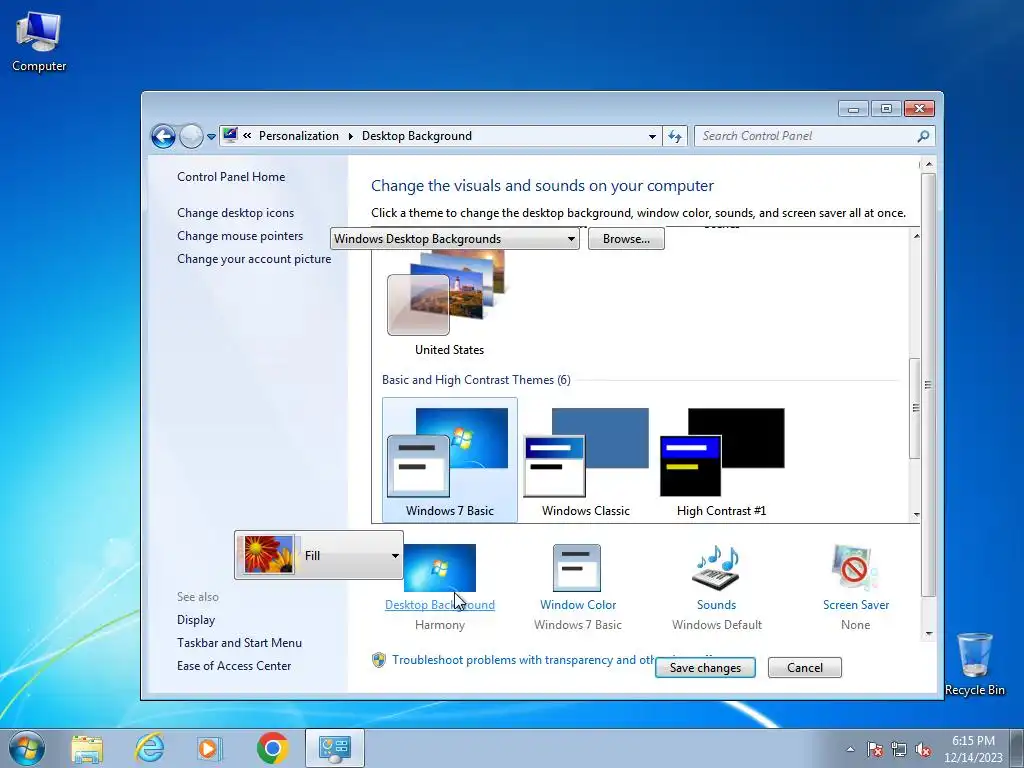The height and width of the screenshot is (768, 1024).
Task: Click the flower picture thumbnail beside Fill
Action: pyautogui.click(x=268, y=554)
